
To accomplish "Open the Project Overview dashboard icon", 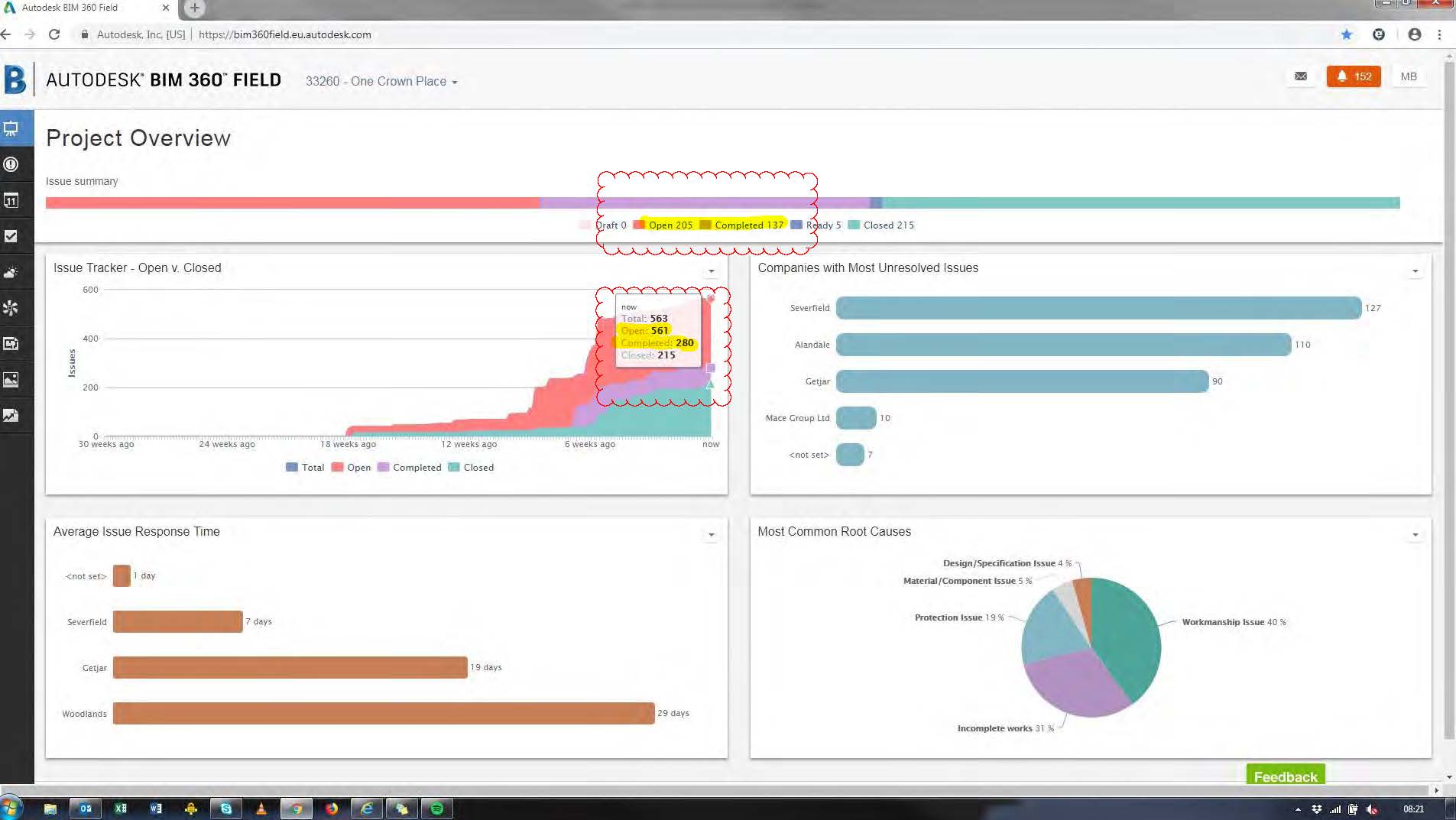I will [x=11, y=128].
